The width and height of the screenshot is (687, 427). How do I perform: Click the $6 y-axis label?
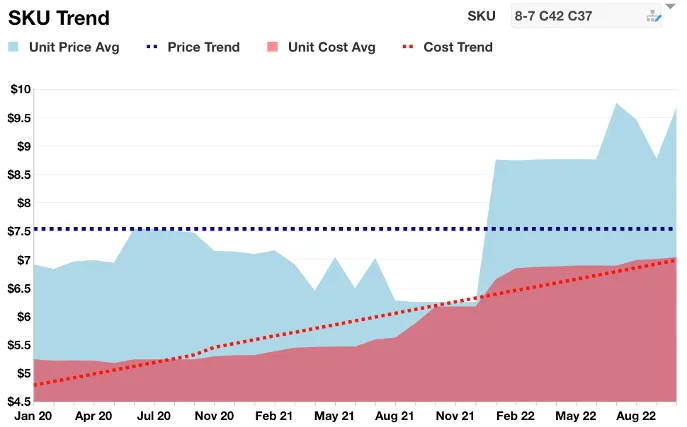[24, 316]
